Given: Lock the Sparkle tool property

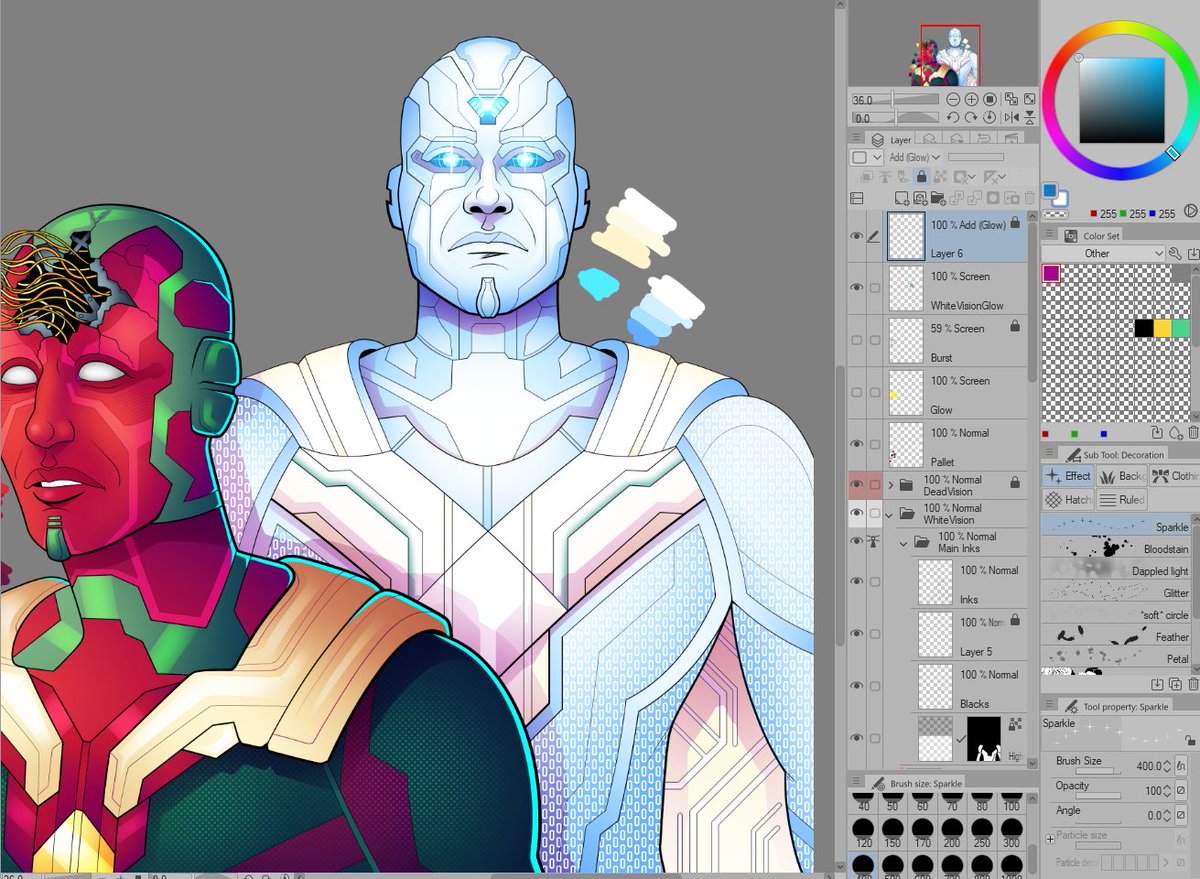Looking at the screenshot, I should [1190, 740].
